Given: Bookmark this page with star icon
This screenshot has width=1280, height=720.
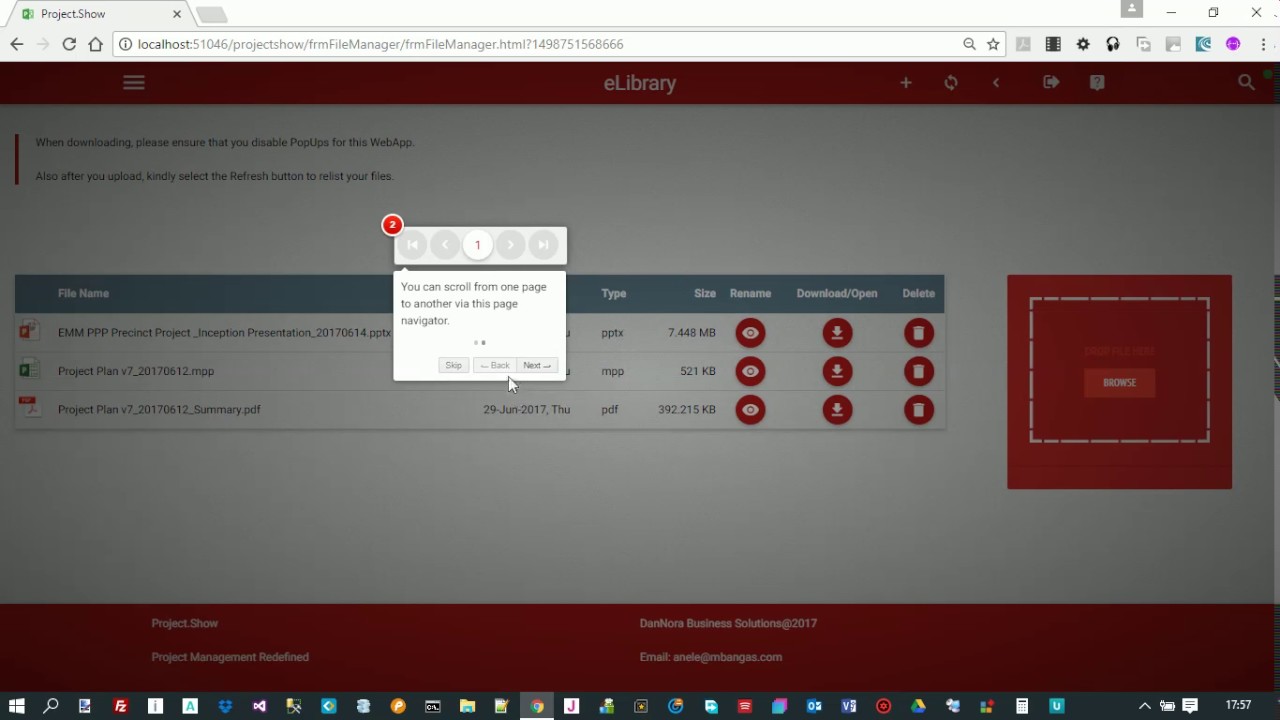Looking at the screenshot, I should (x=993, y=44).
